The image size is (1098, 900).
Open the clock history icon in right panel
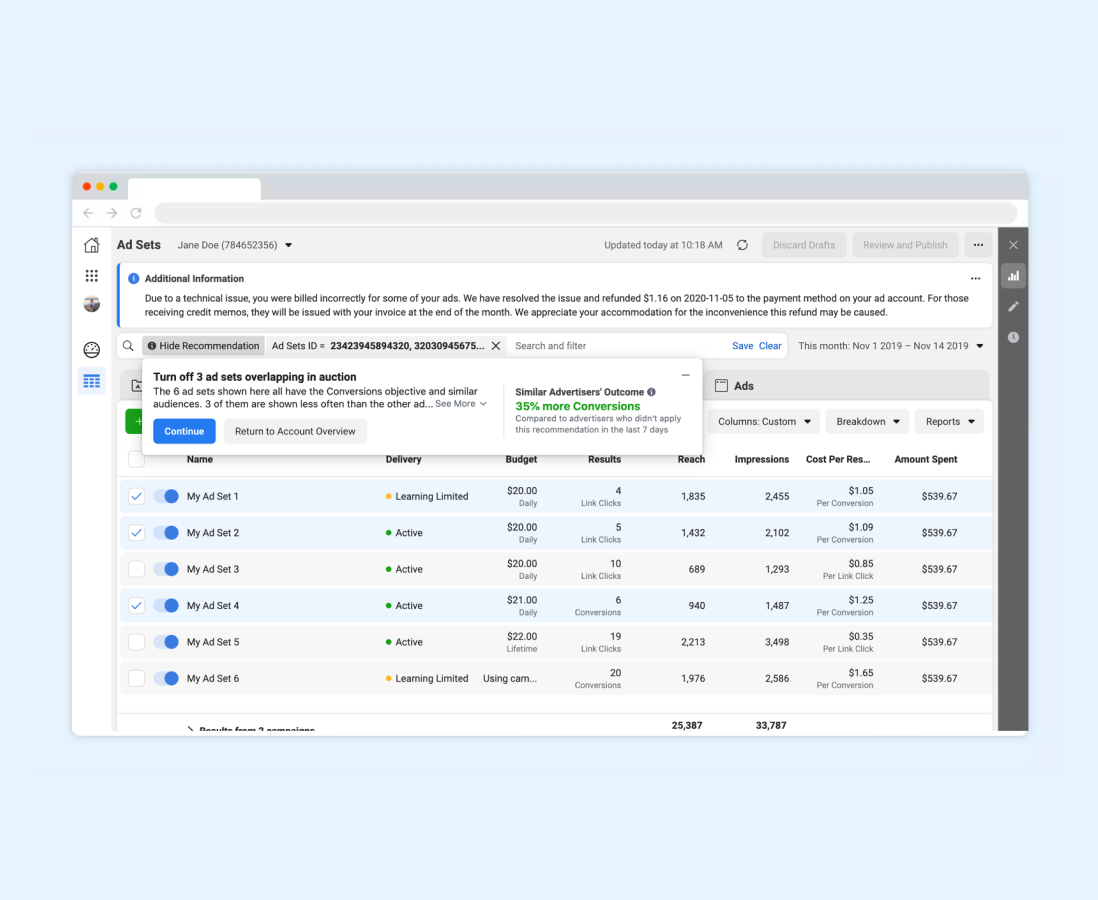click(x=1013, y=338)
